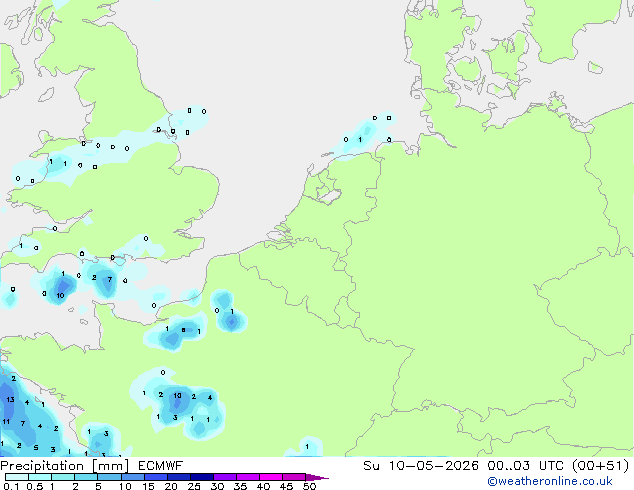Click the 'Su 10-05-2026' date text
The image size is (634, 490).
[421, 466]
